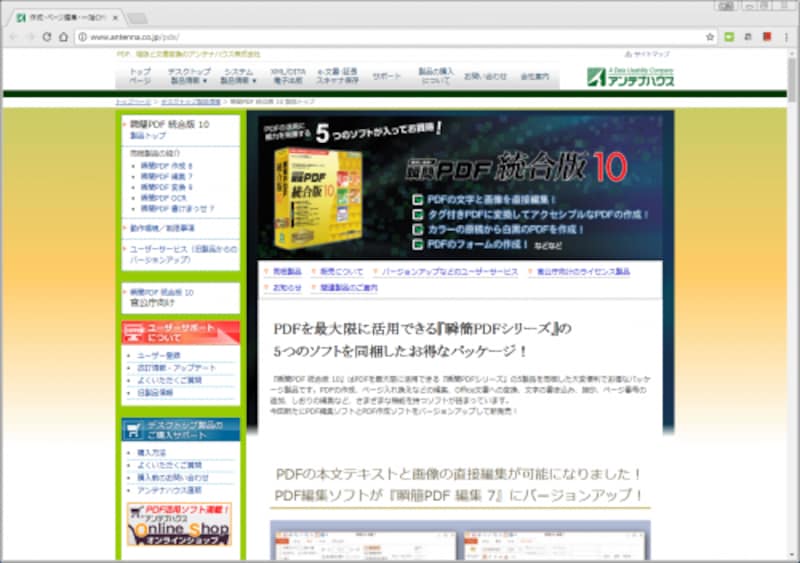800x563 pixels.
Task: Jump to 関連製品のご案内 anchor link
Action: coord(348,288)
